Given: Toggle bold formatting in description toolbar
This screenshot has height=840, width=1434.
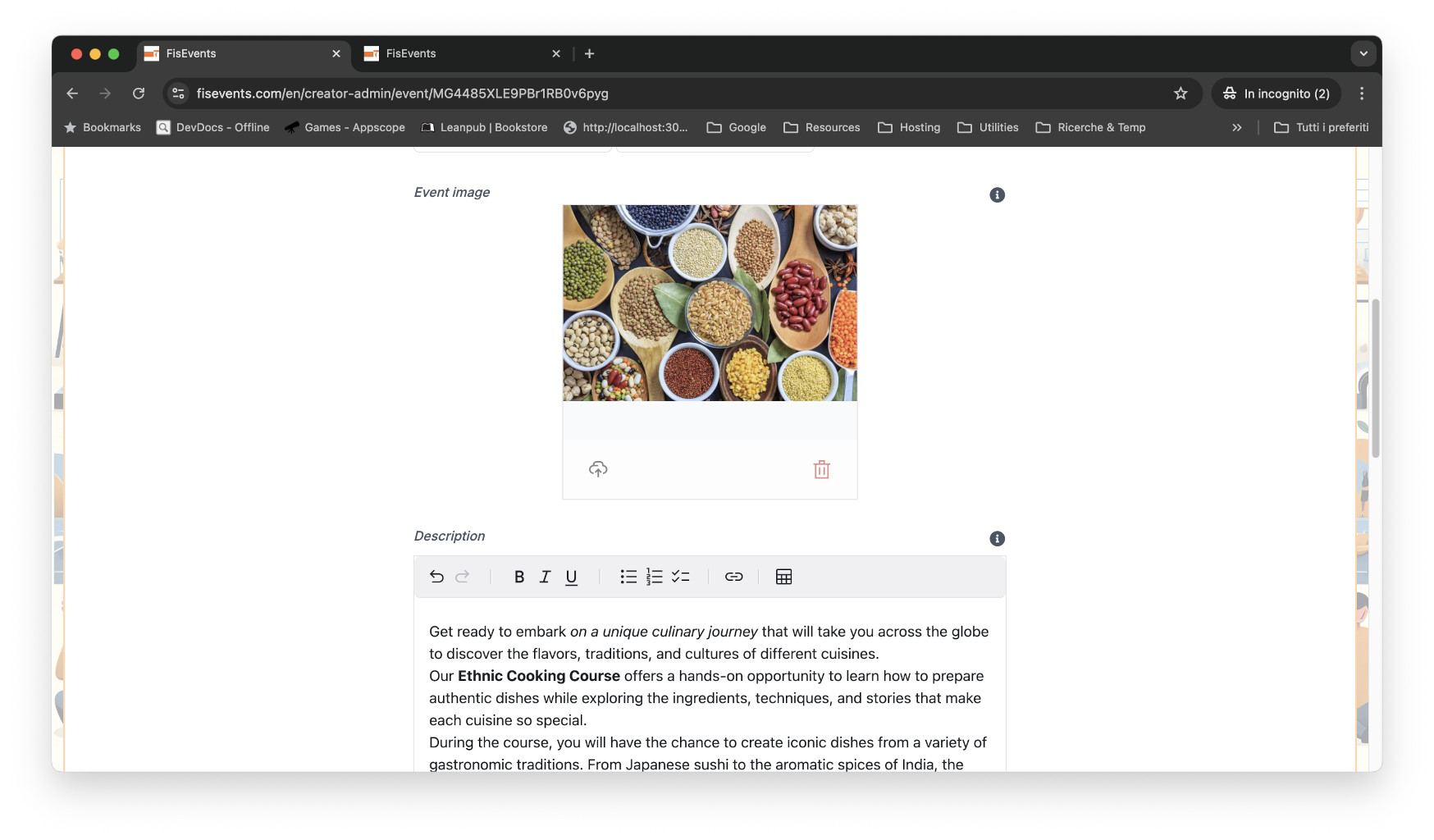Looking at the screenshot, I should click(519, 577).
